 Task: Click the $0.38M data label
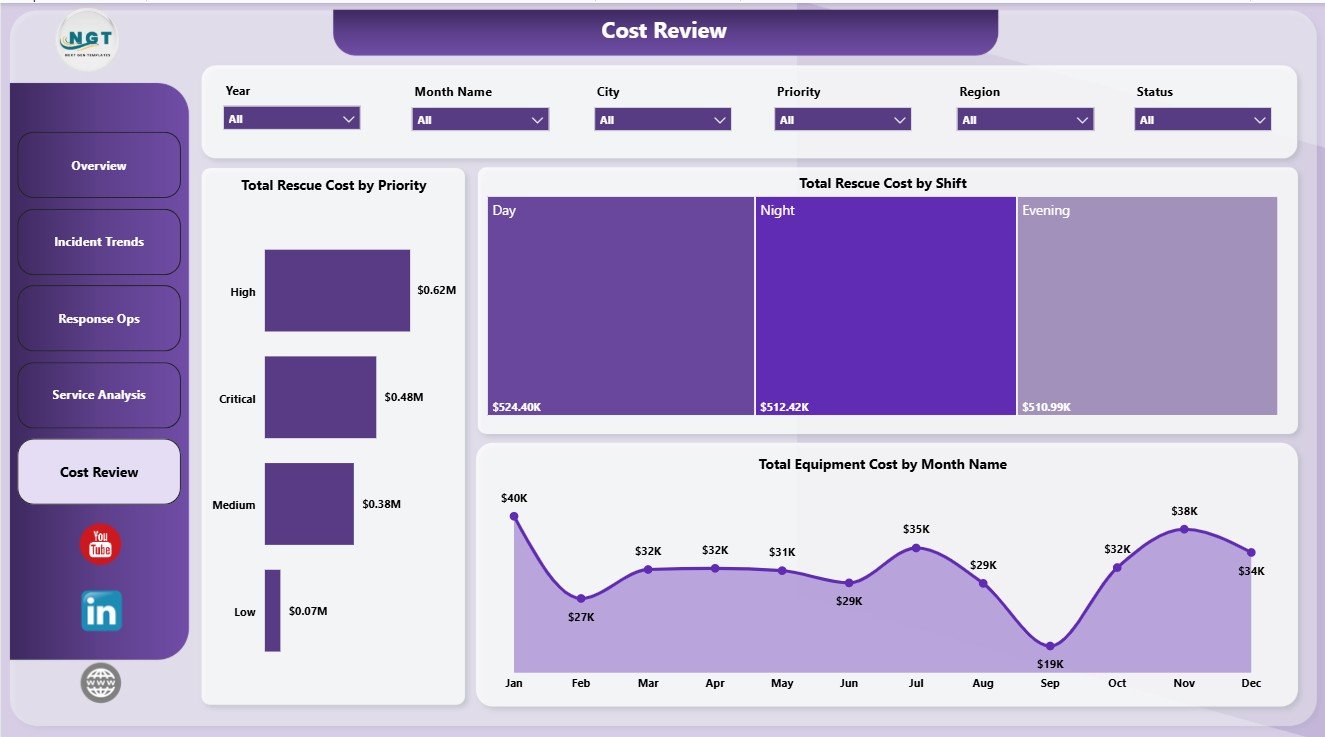pyautogui.click(x=382, y=504)
